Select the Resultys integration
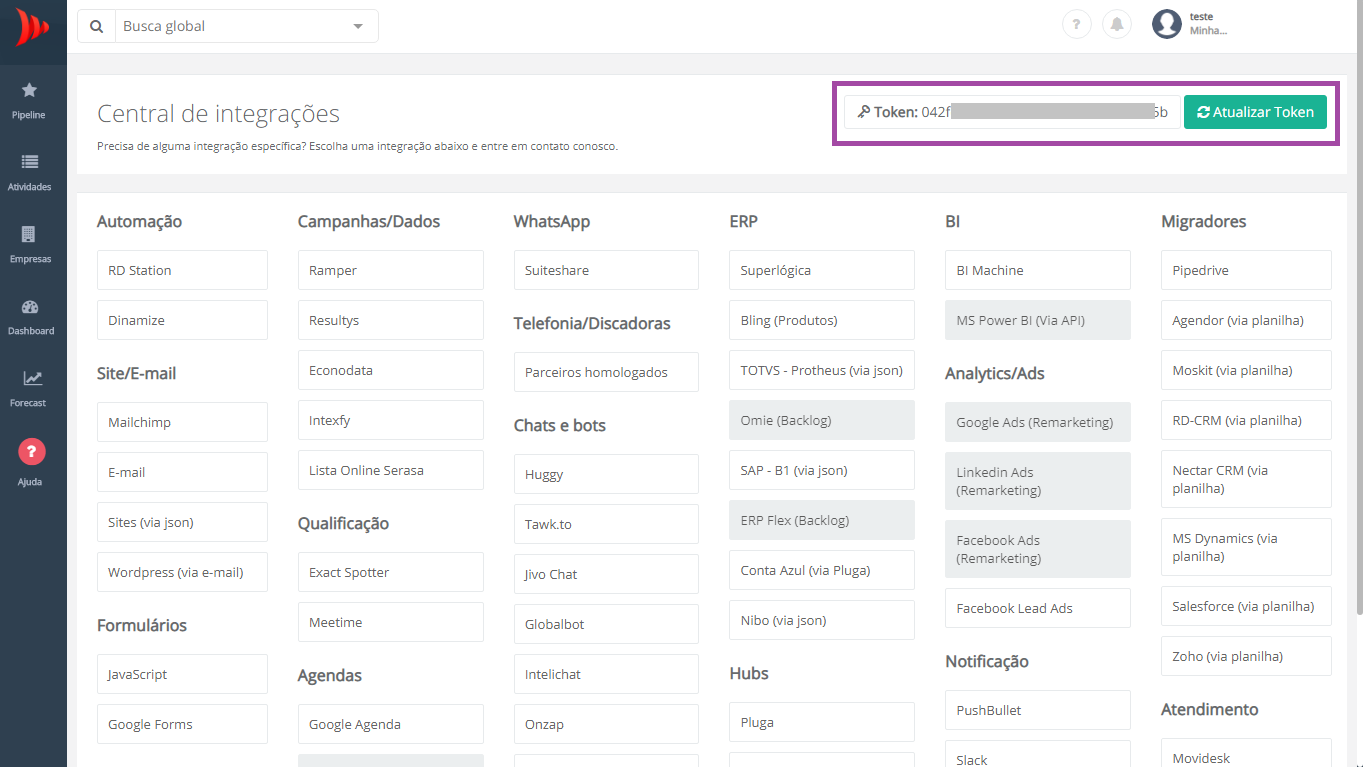The height and width of the screenshot is (767, 1363). [391, 320]
